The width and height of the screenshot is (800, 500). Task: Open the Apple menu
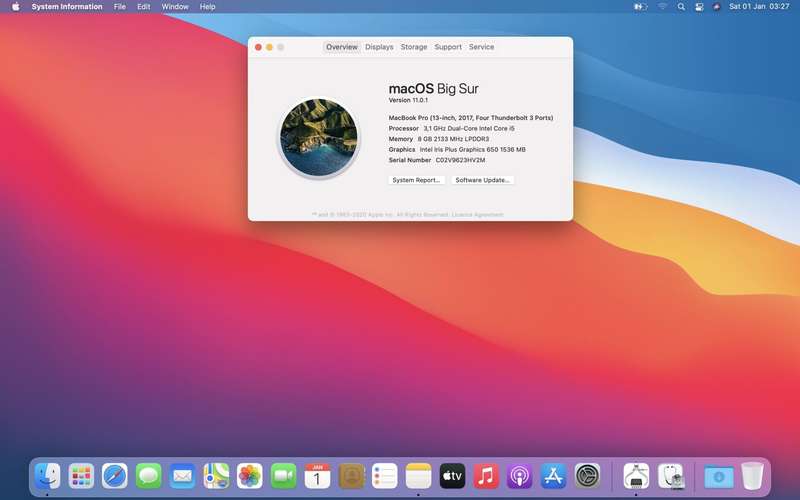click(x=15, y=7)
